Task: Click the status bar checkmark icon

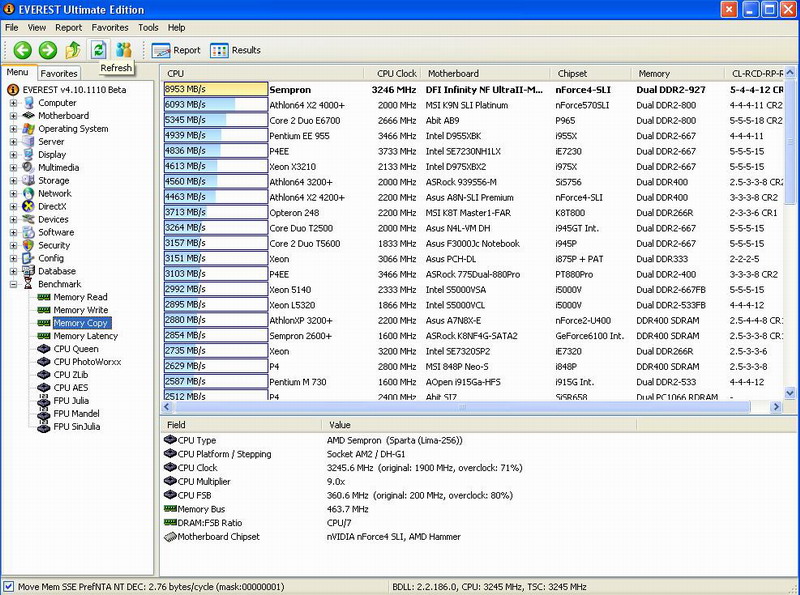Action: click(9, 586)
